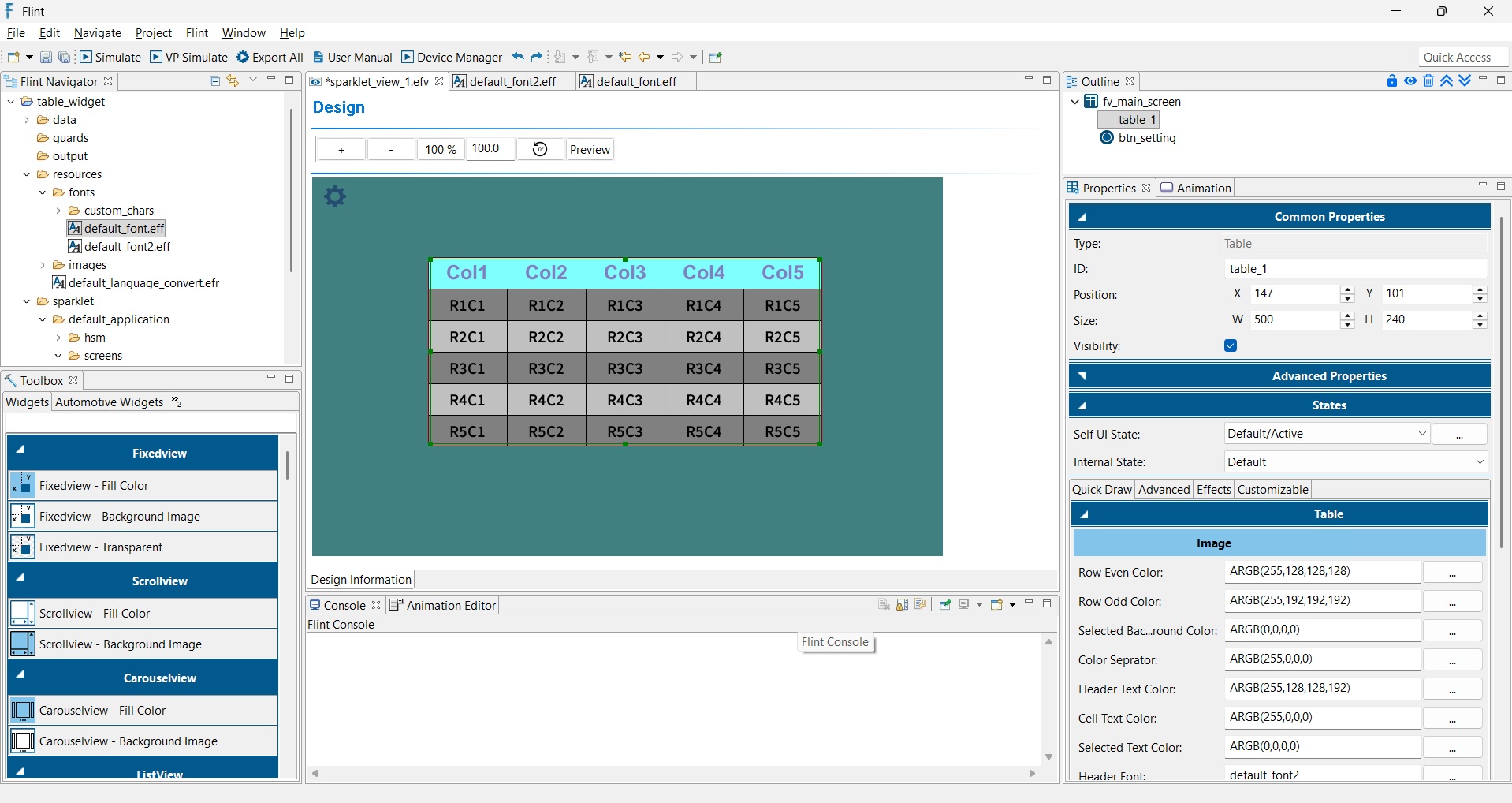Click the blue Redo arrow icon
This screenshot has height=803, width=1512.
(x=537, y=57)
